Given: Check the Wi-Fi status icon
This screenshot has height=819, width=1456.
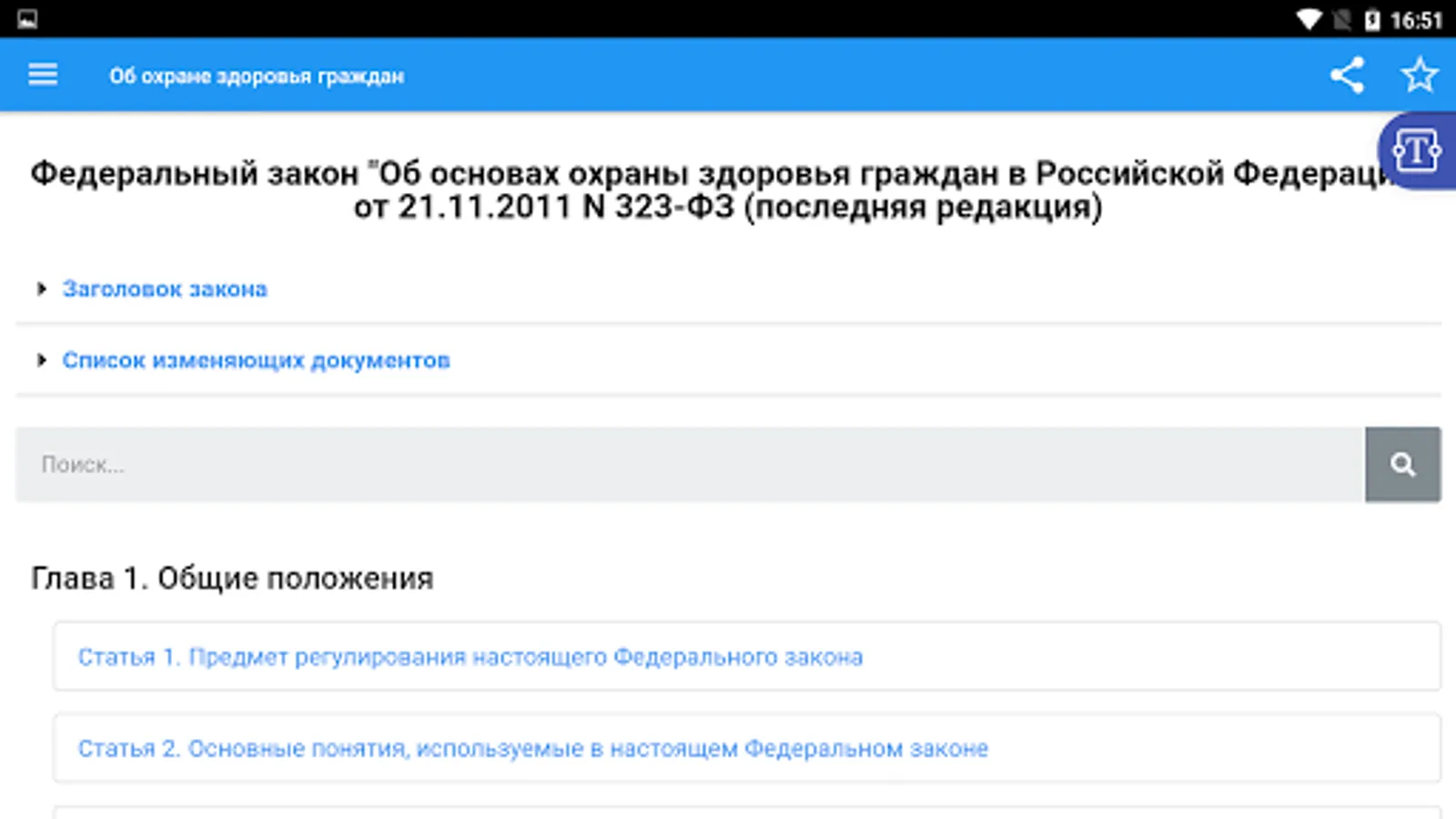Looking at the screenshot, I should point(1309,19).
